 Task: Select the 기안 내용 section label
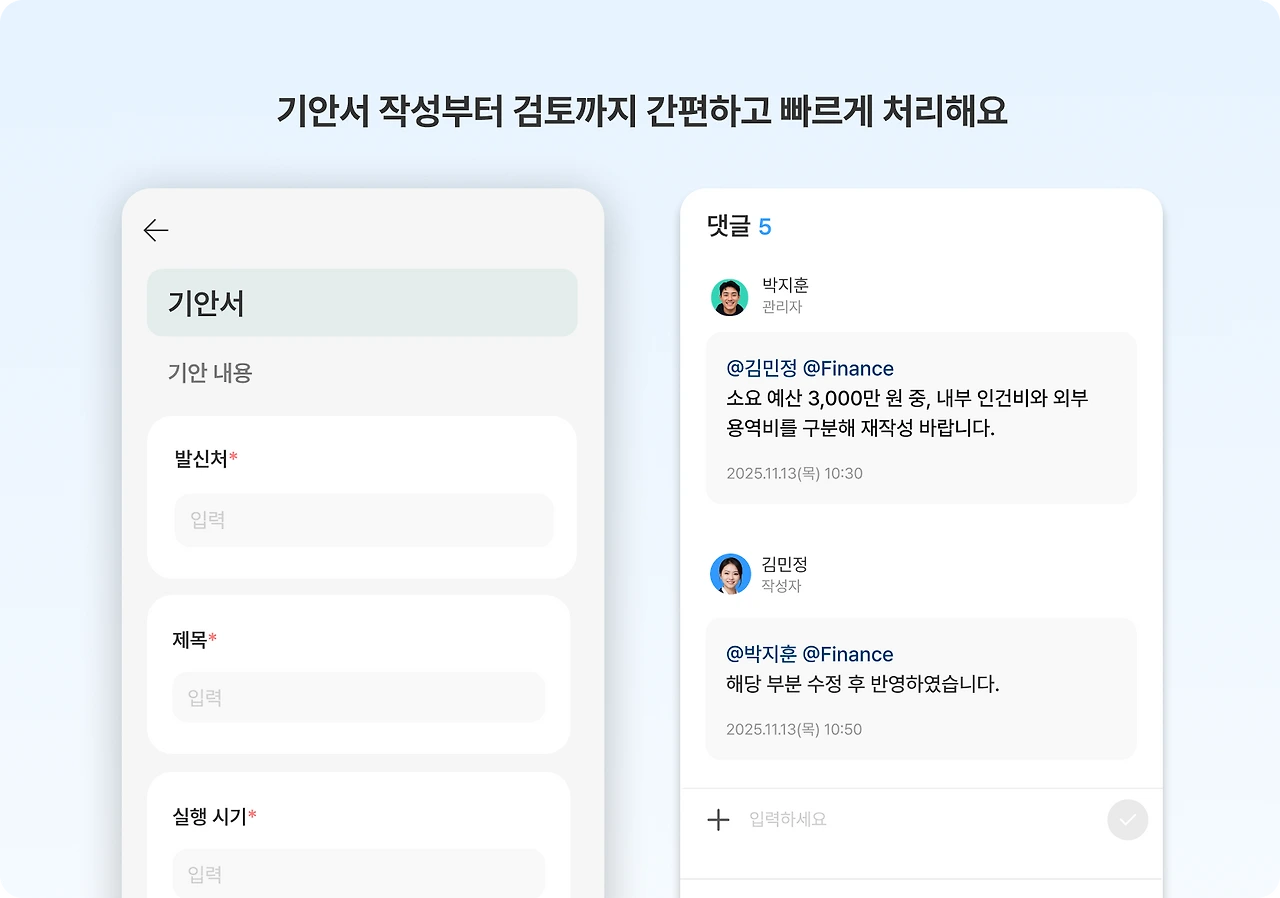pyautogui.click(x=210, y=373)
